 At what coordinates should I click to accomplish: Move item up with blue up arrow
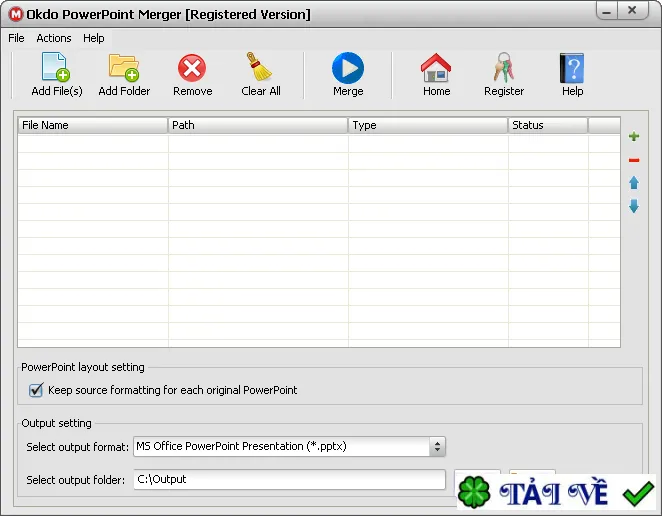coord(634,183)
